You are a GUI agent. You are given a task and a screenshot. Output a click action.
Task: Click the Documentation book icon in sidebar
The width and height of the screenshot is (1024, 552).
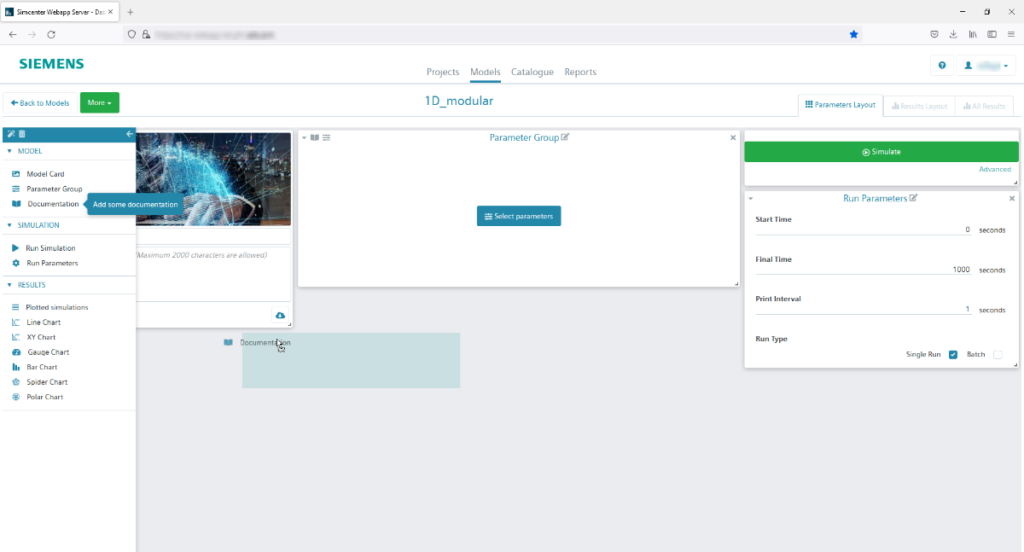coord(16,204)
